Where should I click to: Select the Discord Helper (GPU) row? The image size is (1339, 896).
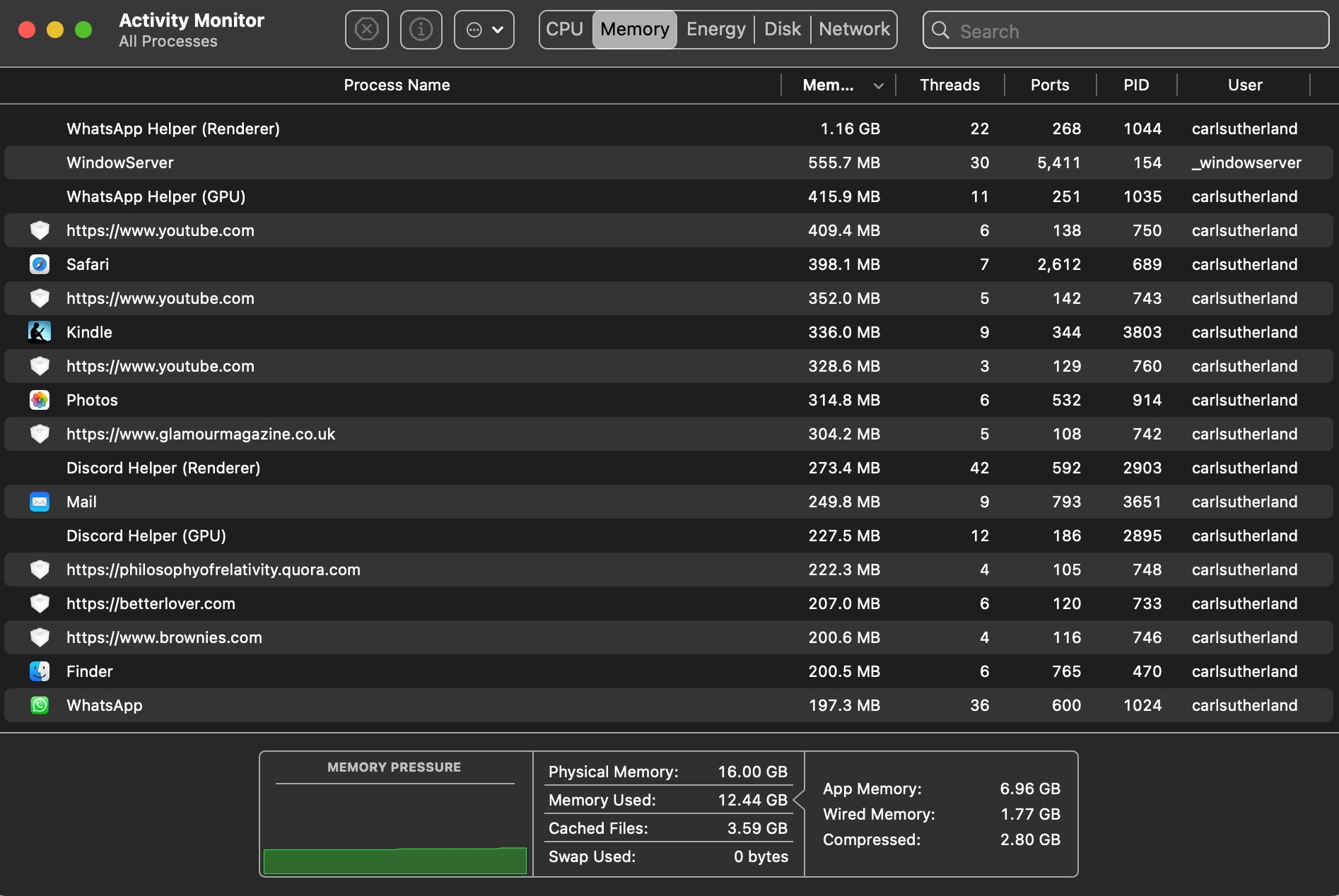(x=669, y=536)
